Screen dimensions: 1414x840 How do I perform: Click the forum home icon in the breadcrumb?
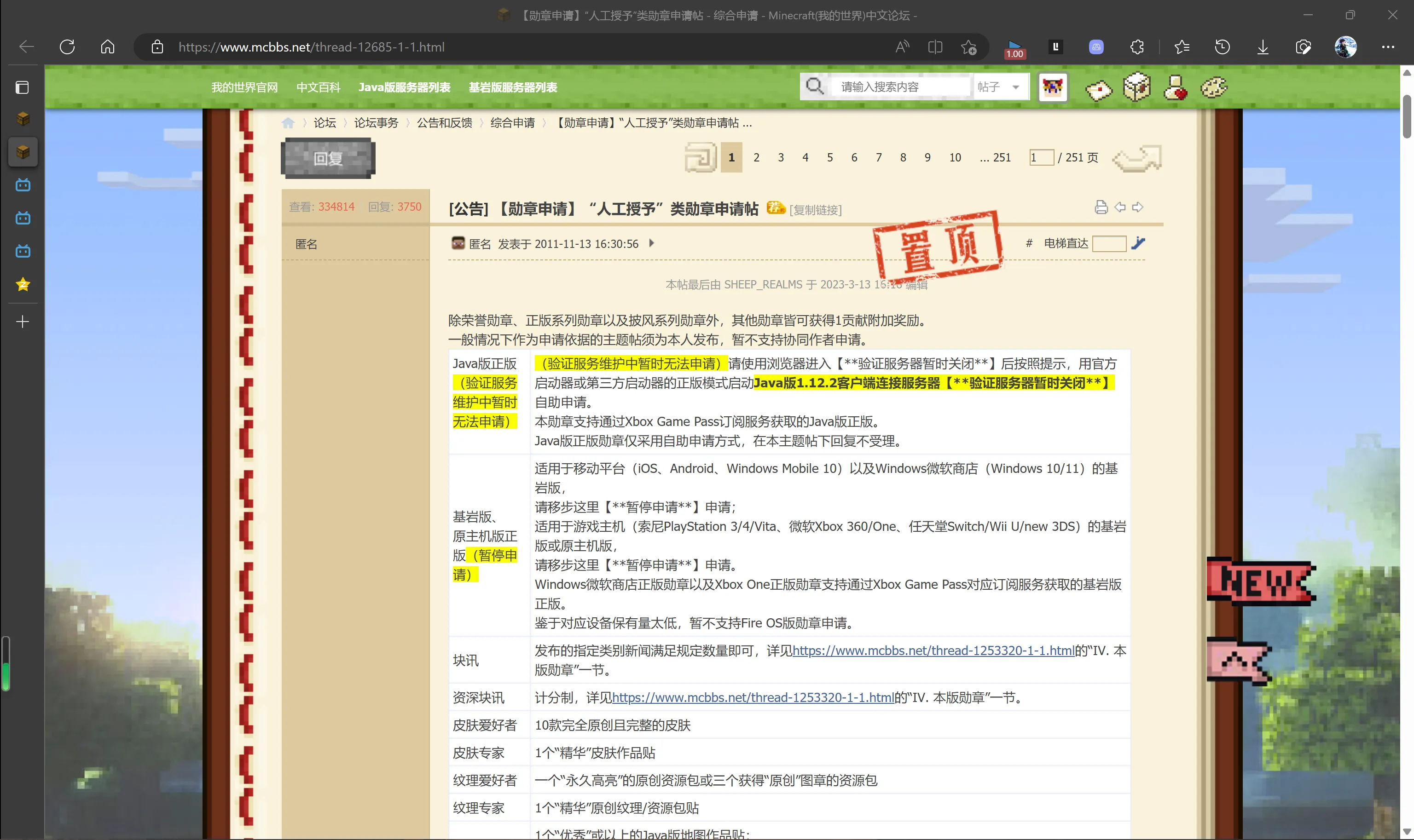(288, 123)
